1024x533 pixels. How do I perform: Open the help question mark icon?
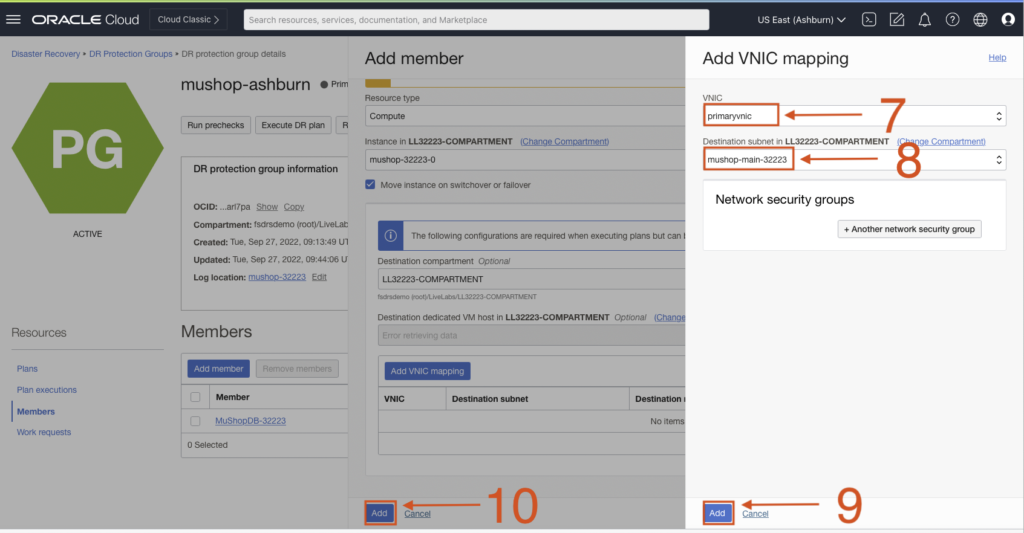tap(952, 19)
